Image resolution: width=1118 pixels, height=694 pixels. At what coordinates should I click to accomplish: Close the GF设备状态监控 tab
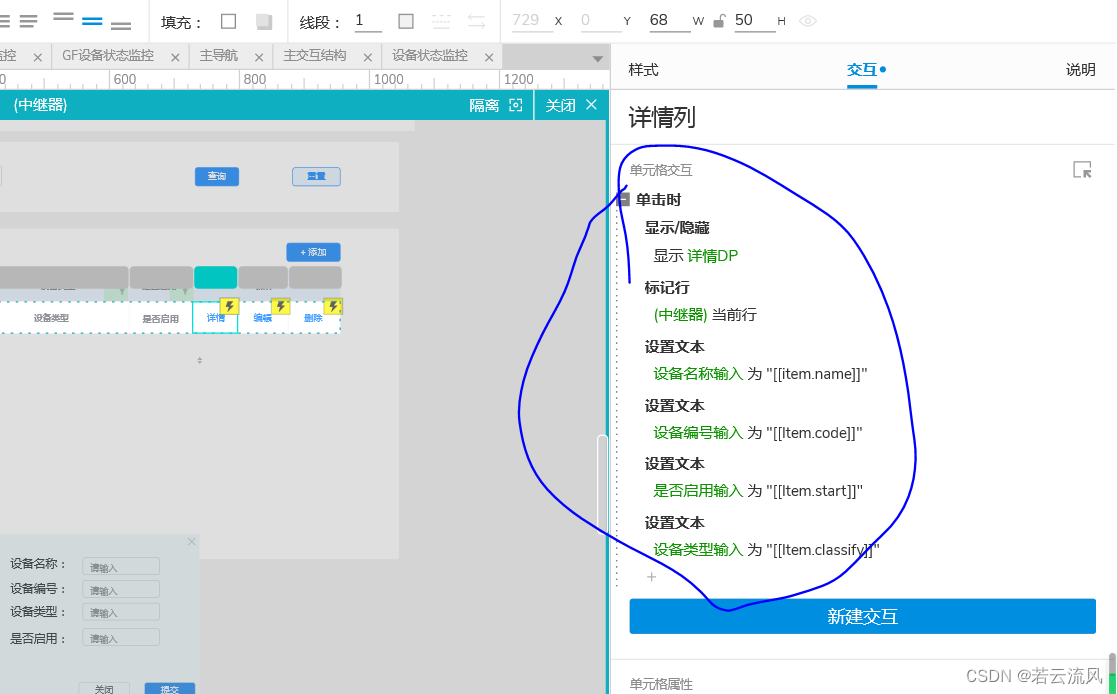(x=175, y=57)
